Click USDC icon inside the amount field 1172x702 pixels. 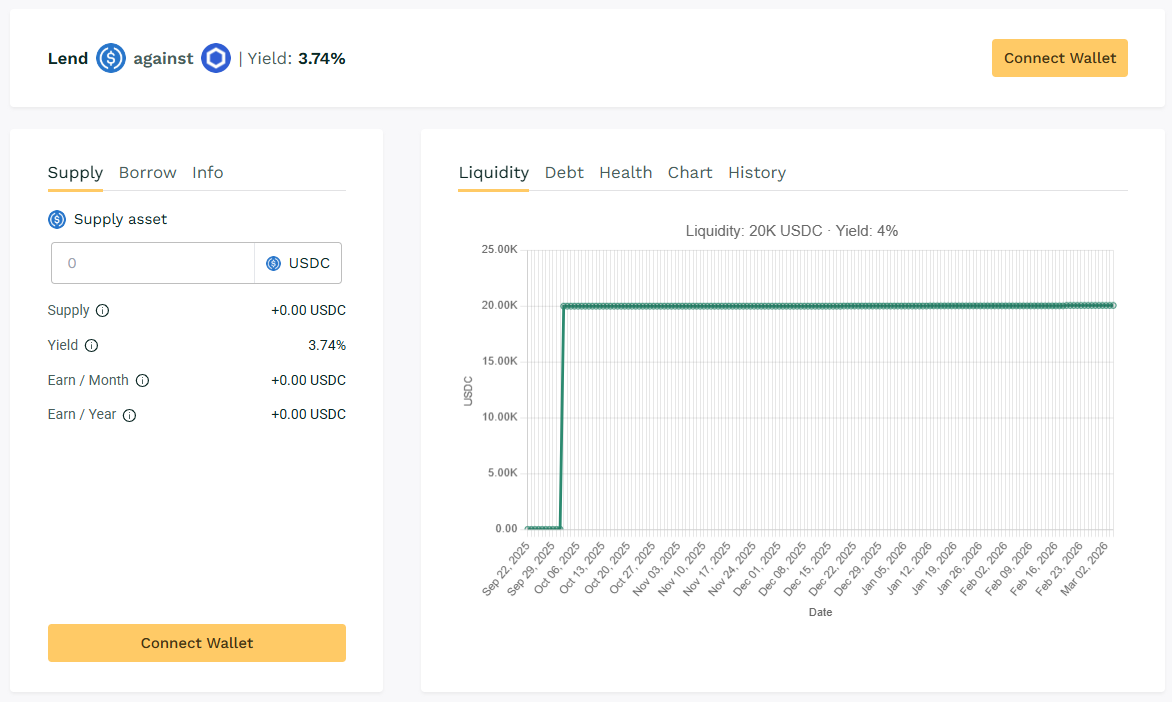273,264
